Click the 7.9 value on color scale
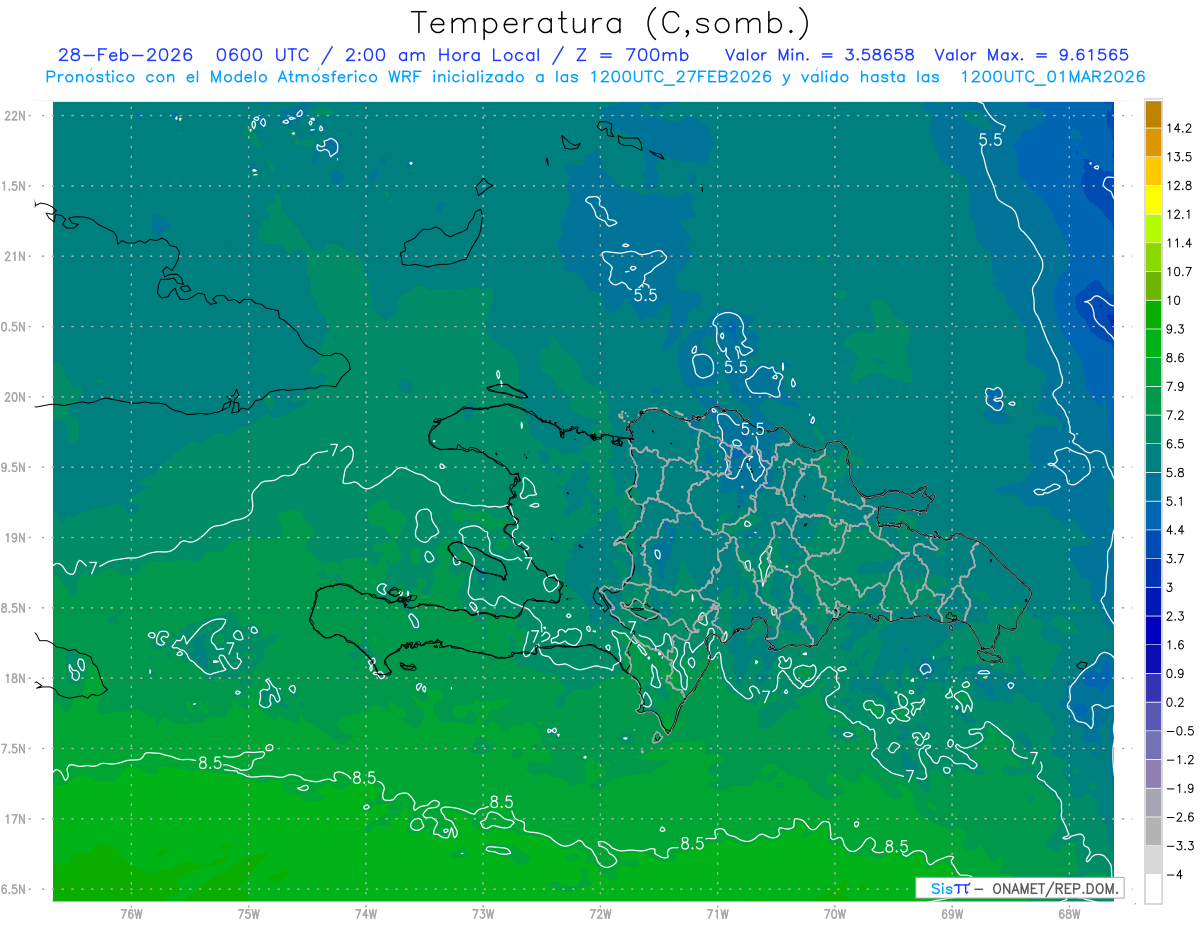 click(x=1177, y=386)
